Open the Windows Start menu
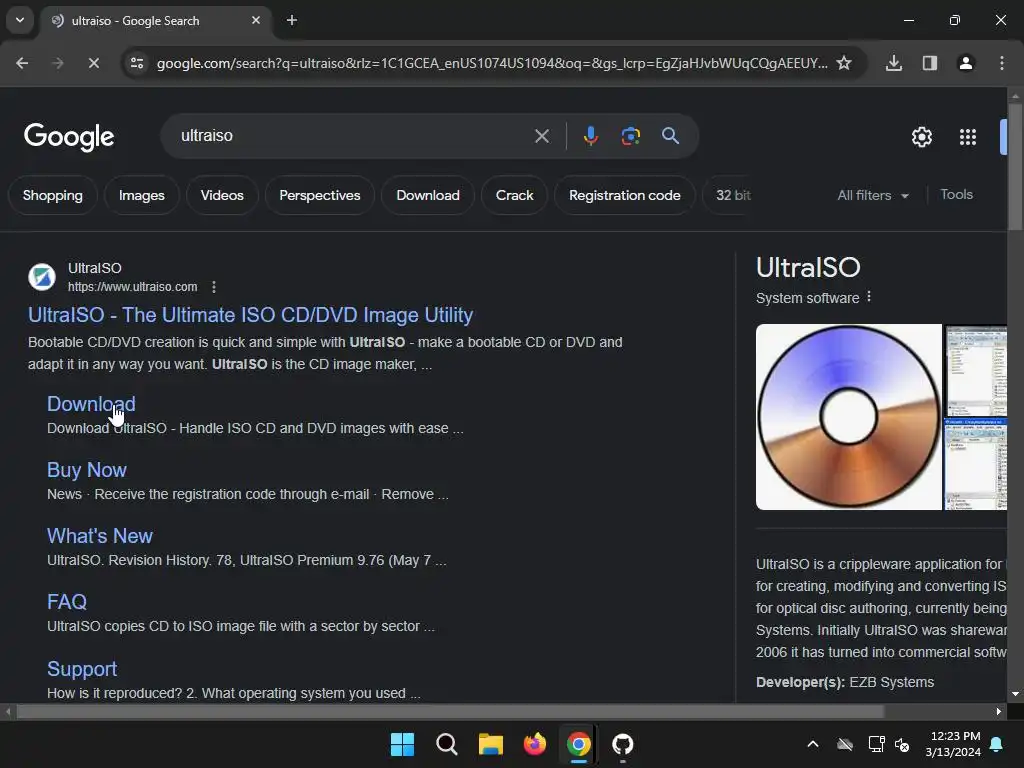Screen dimensions: 1024x768 402,744
